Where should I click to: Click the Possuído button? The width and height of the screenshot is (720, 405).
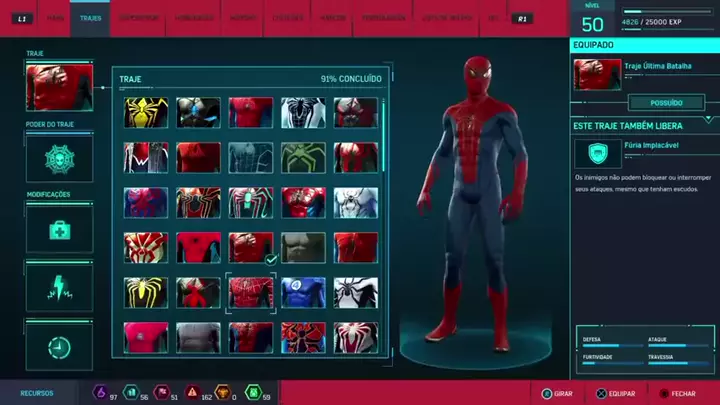click(x=666, y=103)
